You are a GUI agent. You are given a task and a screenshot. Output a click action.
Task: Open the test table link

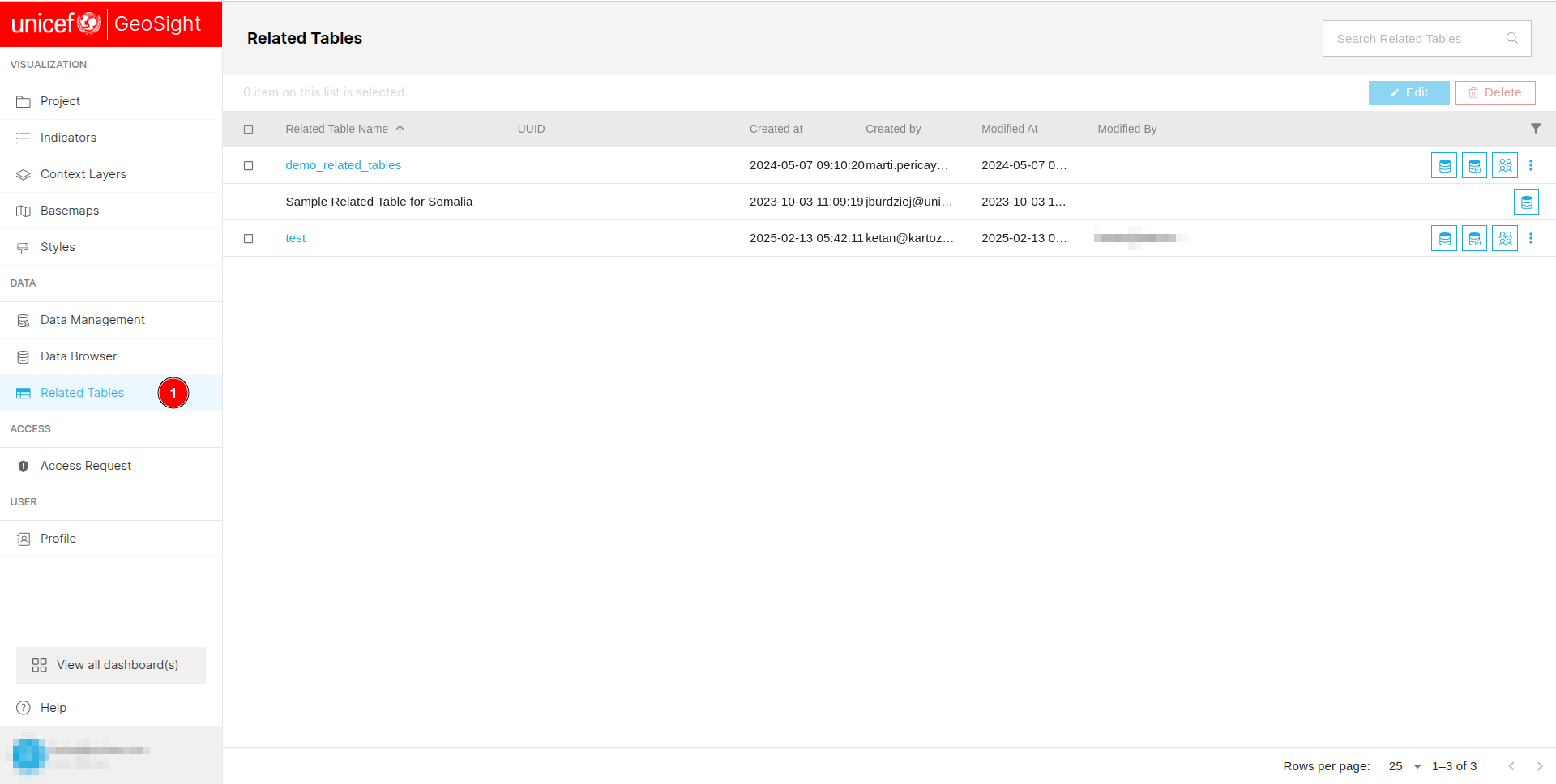point(296,238)
